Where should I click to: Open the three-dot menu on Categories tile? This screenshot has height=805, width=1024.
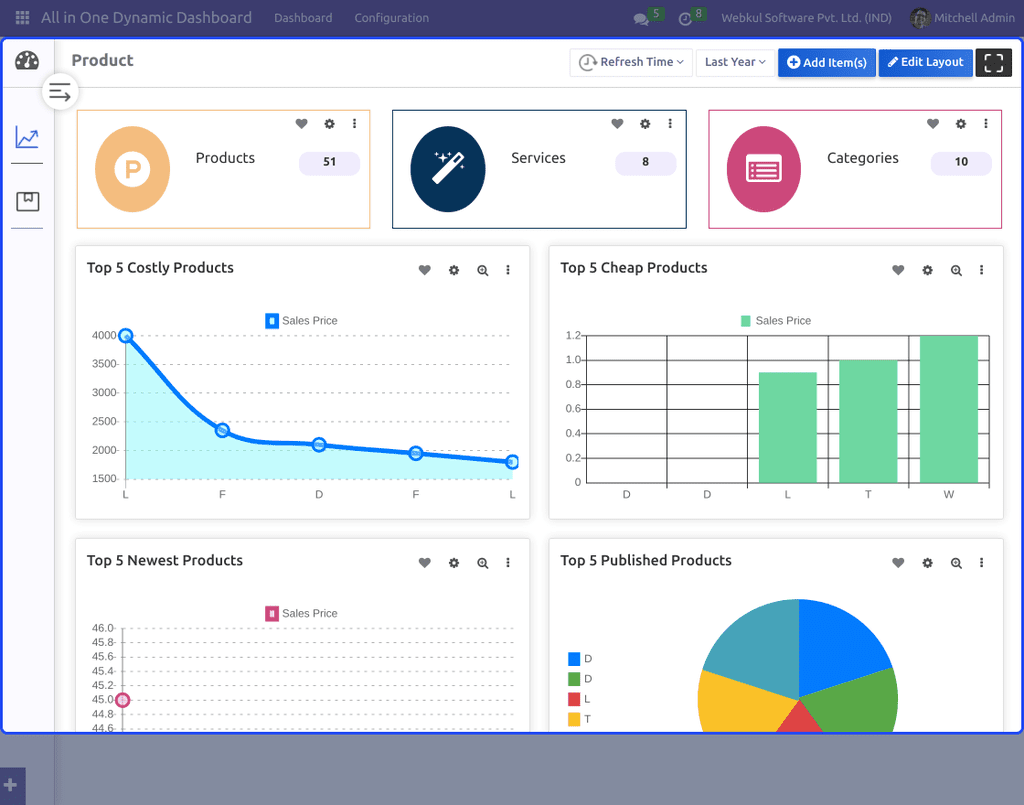point(986,124)
